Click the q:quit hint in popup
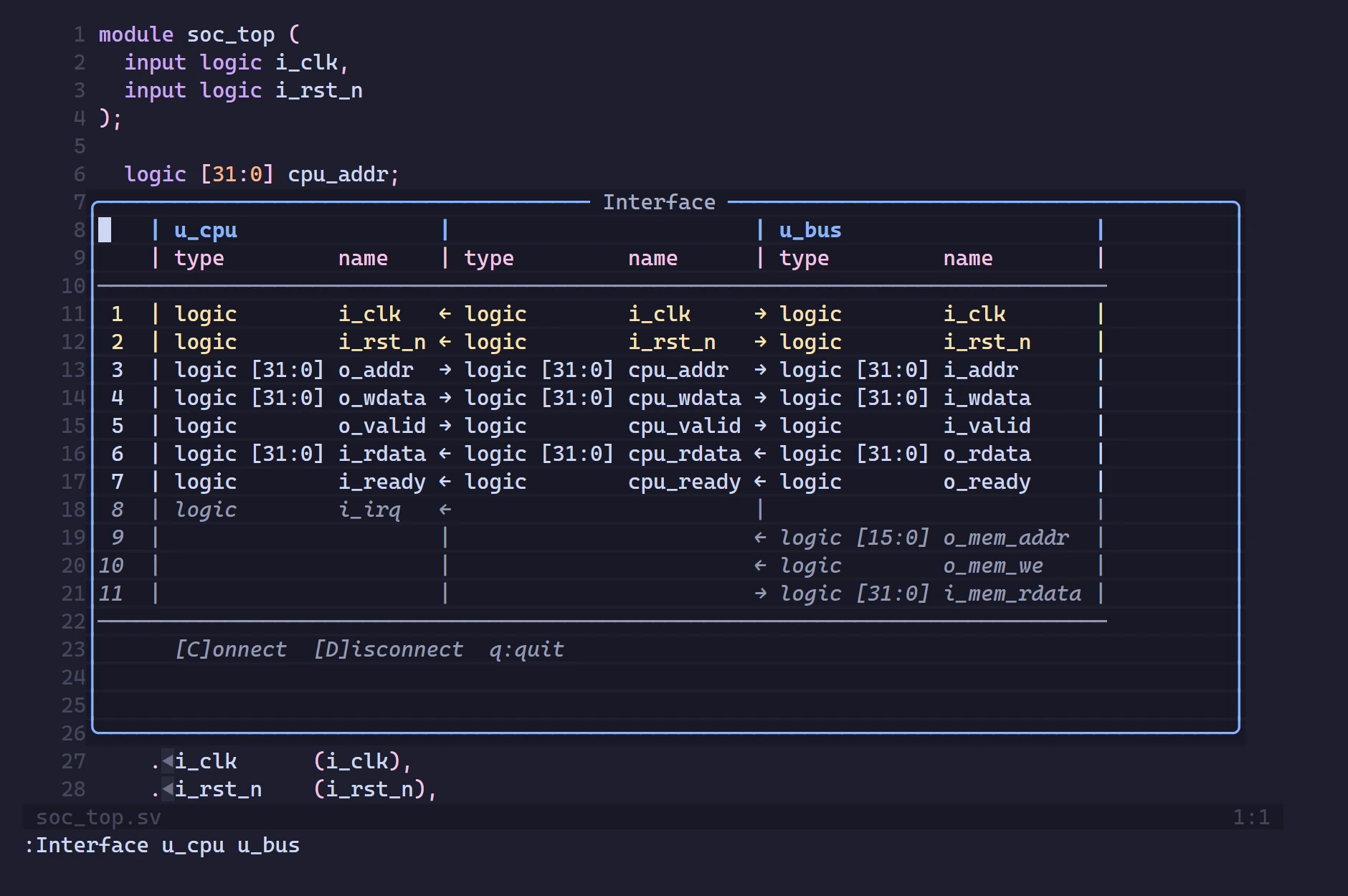The width and height of the screenshot is (1348, 896). click(526, 649)
